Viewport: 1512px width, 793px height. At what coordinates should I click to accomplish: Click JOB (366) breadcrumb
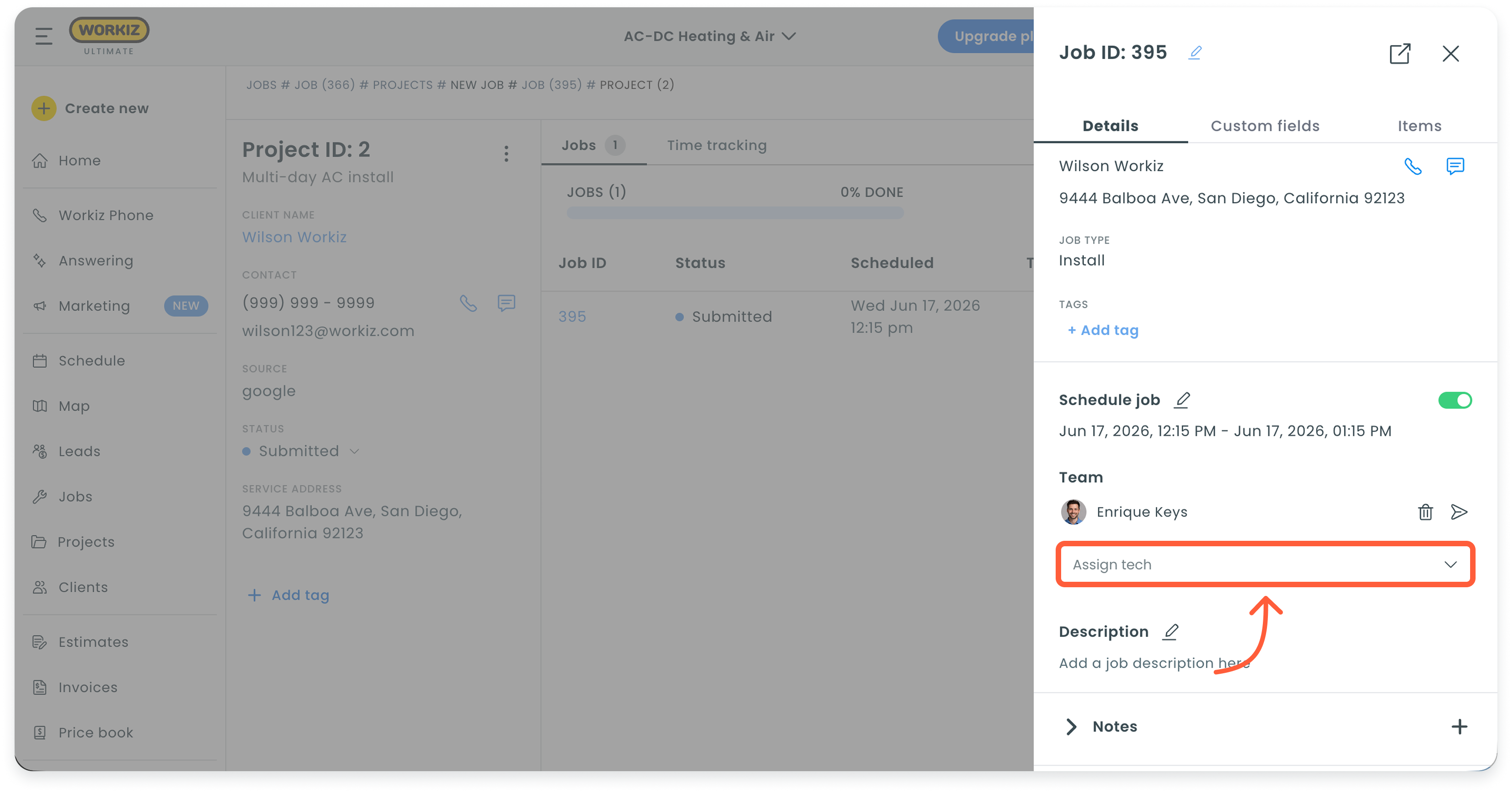point(324,85)
